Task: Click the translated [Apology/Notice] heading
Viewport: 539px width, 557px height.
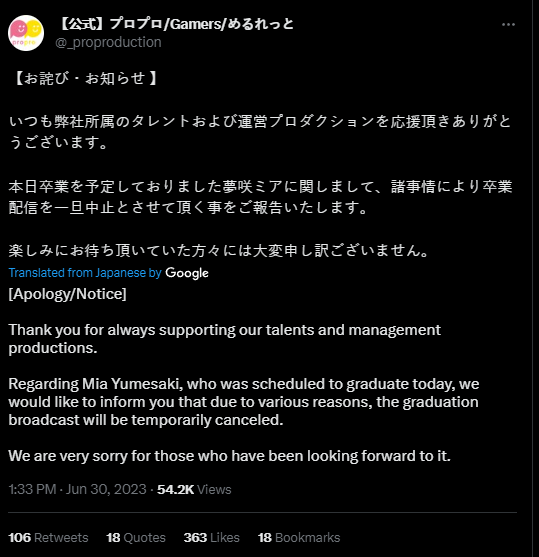Action: (x=68, y=294)
